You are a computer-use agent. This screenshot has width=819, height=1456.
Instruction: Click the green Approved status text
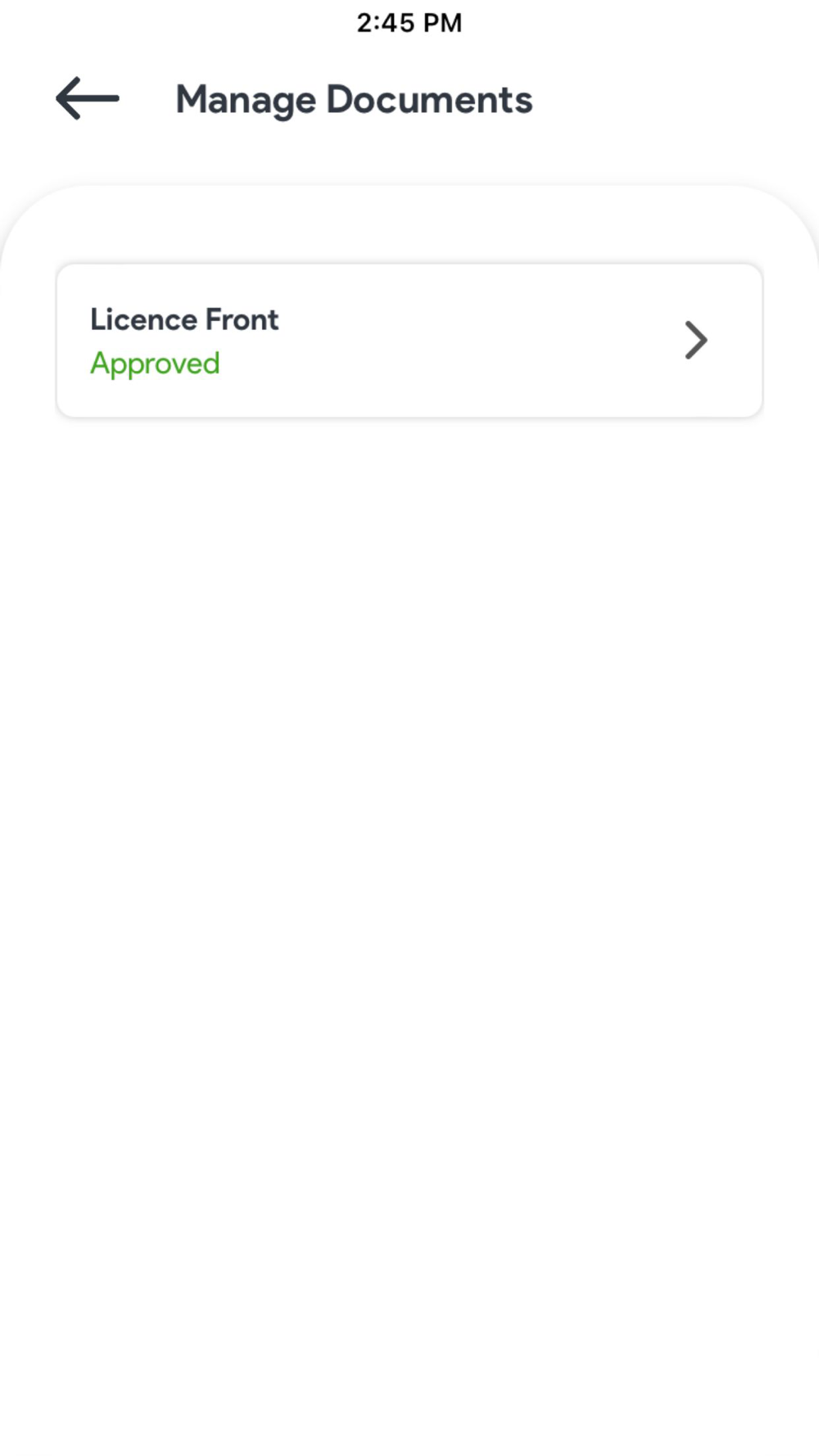click(x=155, y=363)
